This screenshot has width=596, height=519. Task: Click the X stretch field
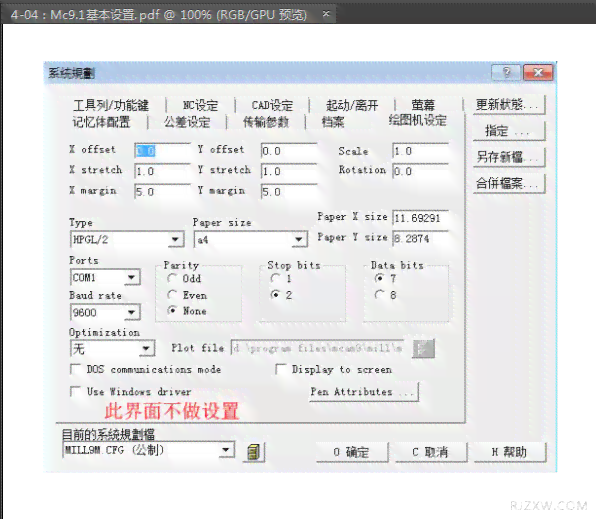point(163,171)
